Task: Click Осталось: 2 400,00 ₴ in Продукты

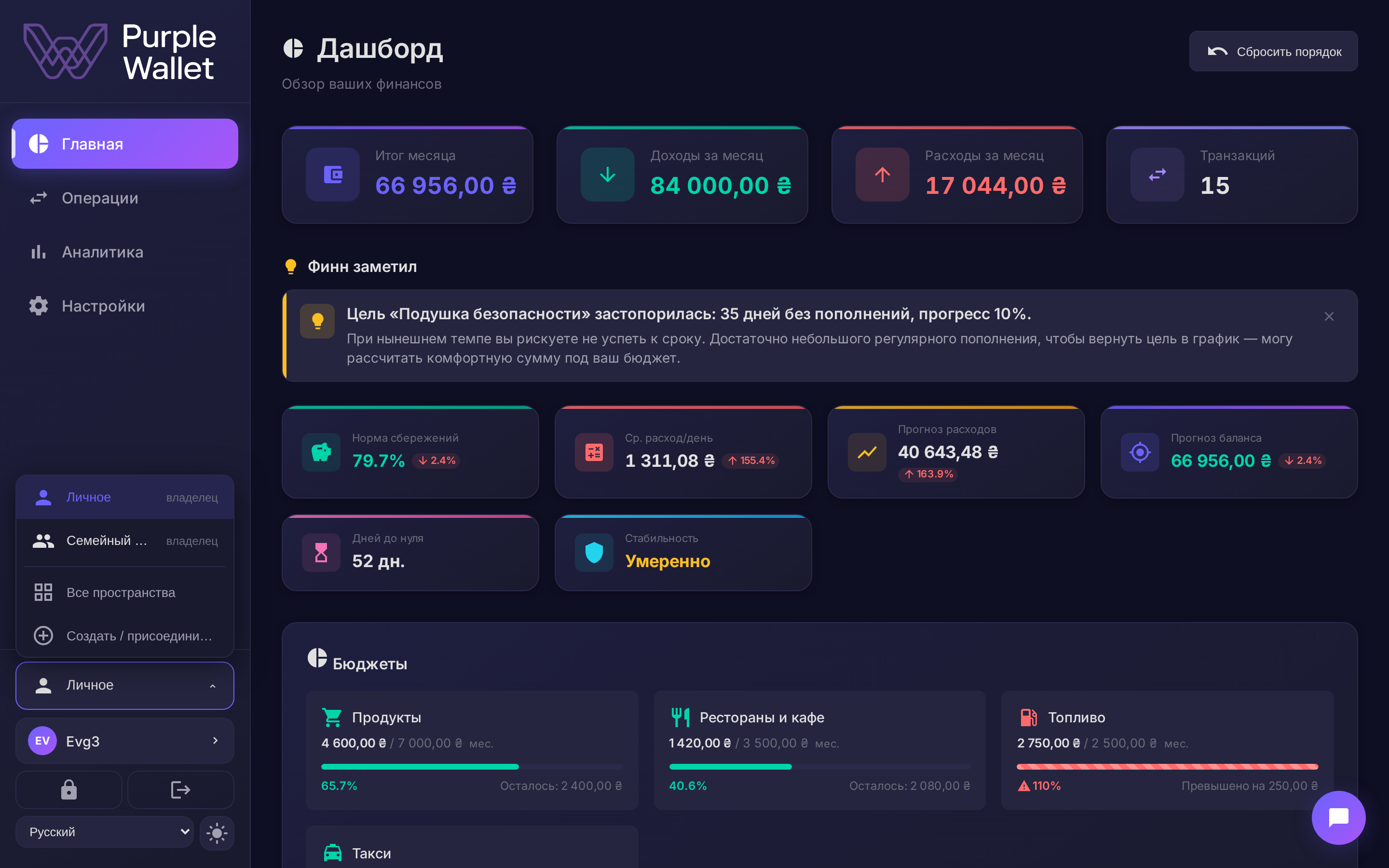Action: (x=561, y=786)
